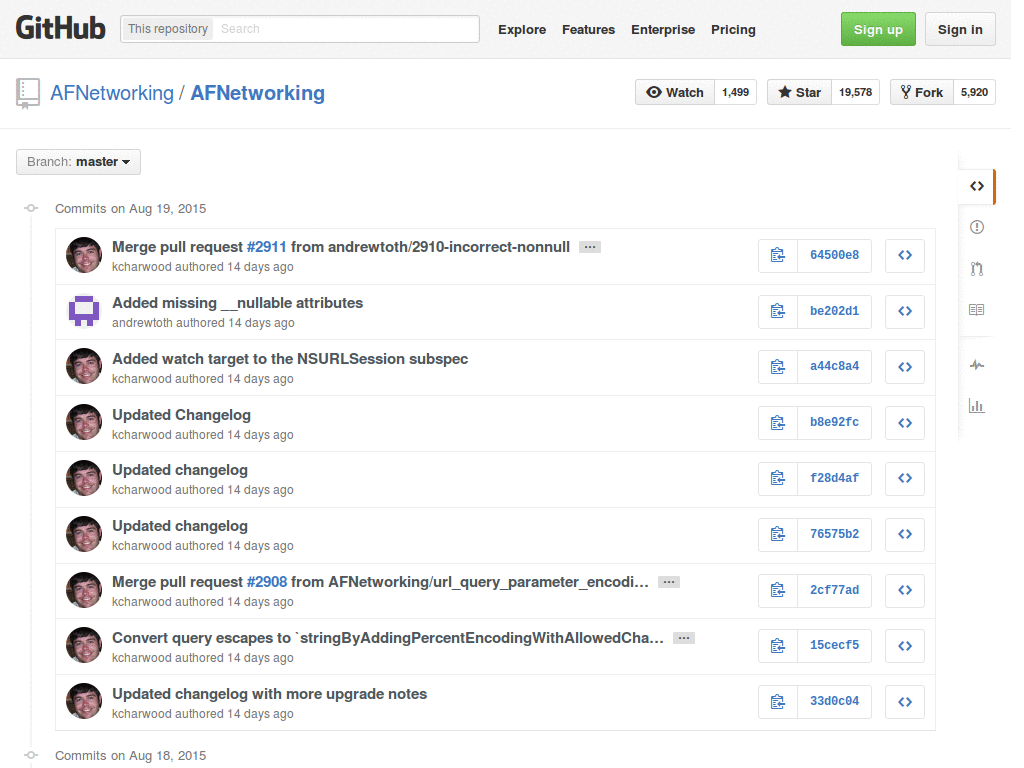
Task: Star the AFNetworking repository
Action: pos(799,92)
